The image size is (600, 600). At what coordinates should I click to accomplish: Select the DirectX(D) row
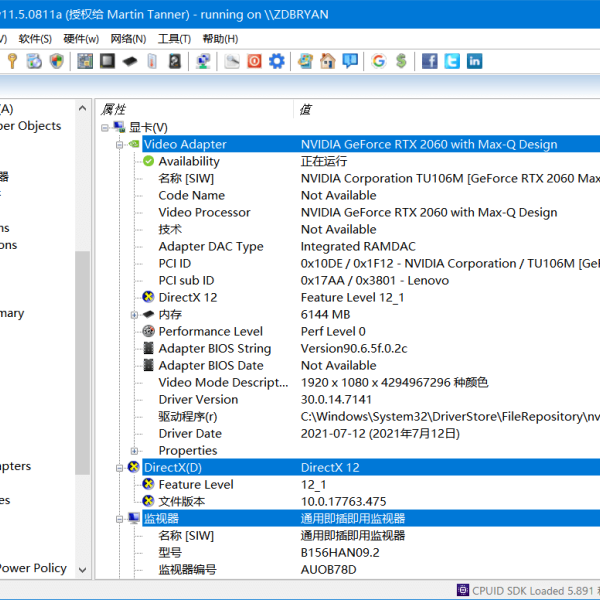(x=371, y=467)
